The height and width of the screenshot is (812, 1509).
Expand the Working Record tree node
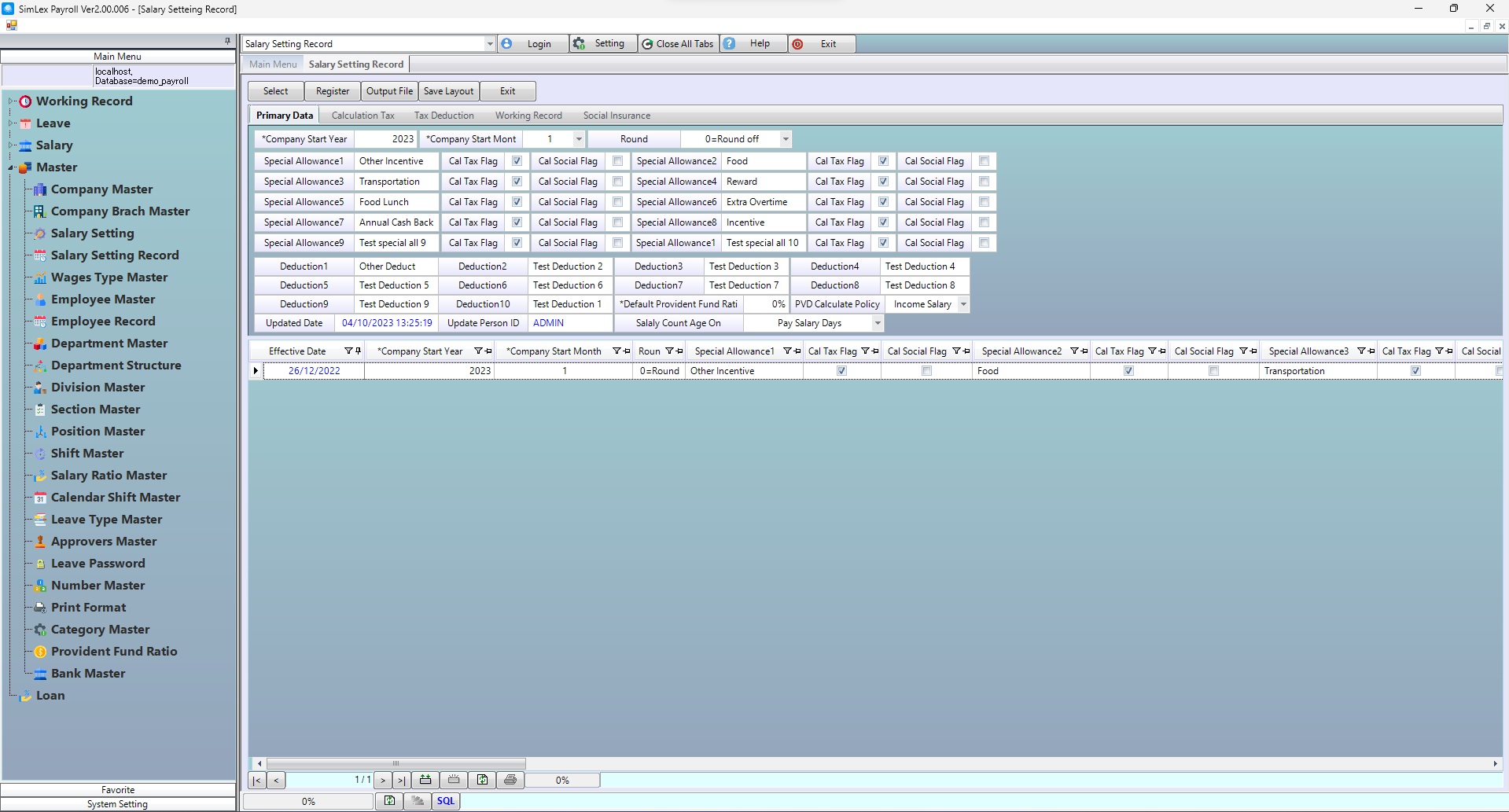(11, 101)
